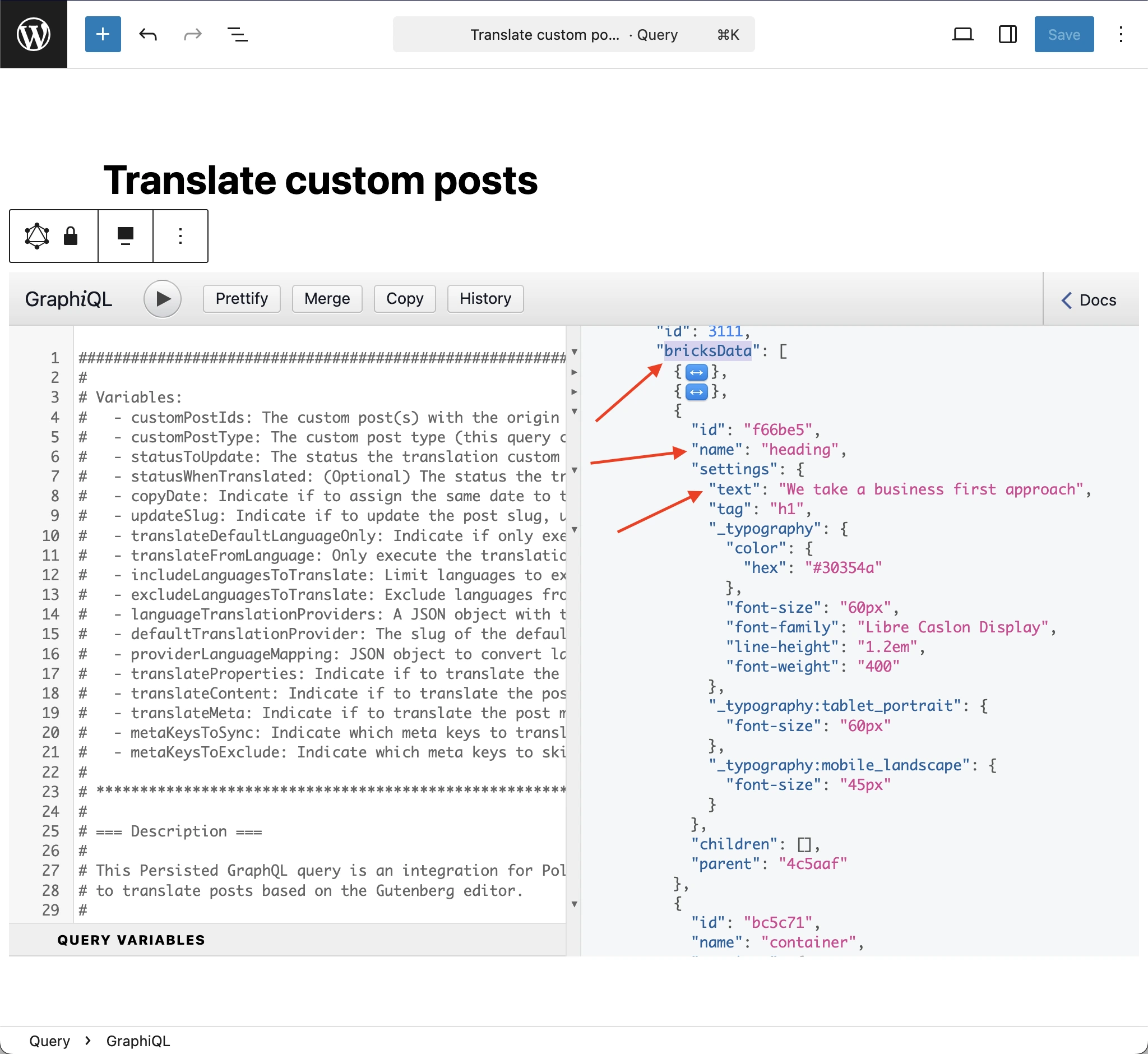Click the Prettify button

[x=242, y=299]
